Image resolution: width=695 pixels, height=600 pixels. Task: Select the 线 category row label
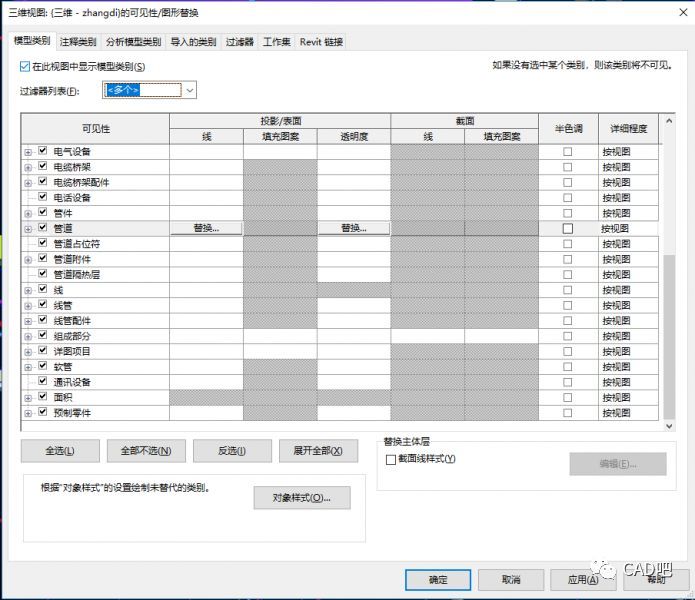click(59, 290)
